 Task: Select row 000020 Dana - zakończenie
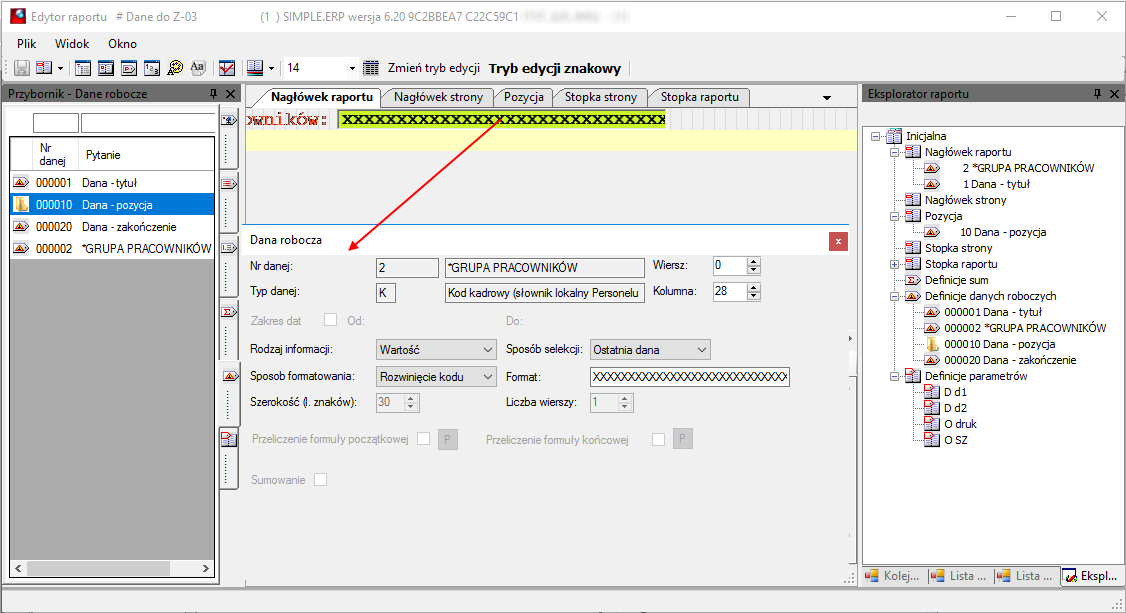tap(112, 227)
